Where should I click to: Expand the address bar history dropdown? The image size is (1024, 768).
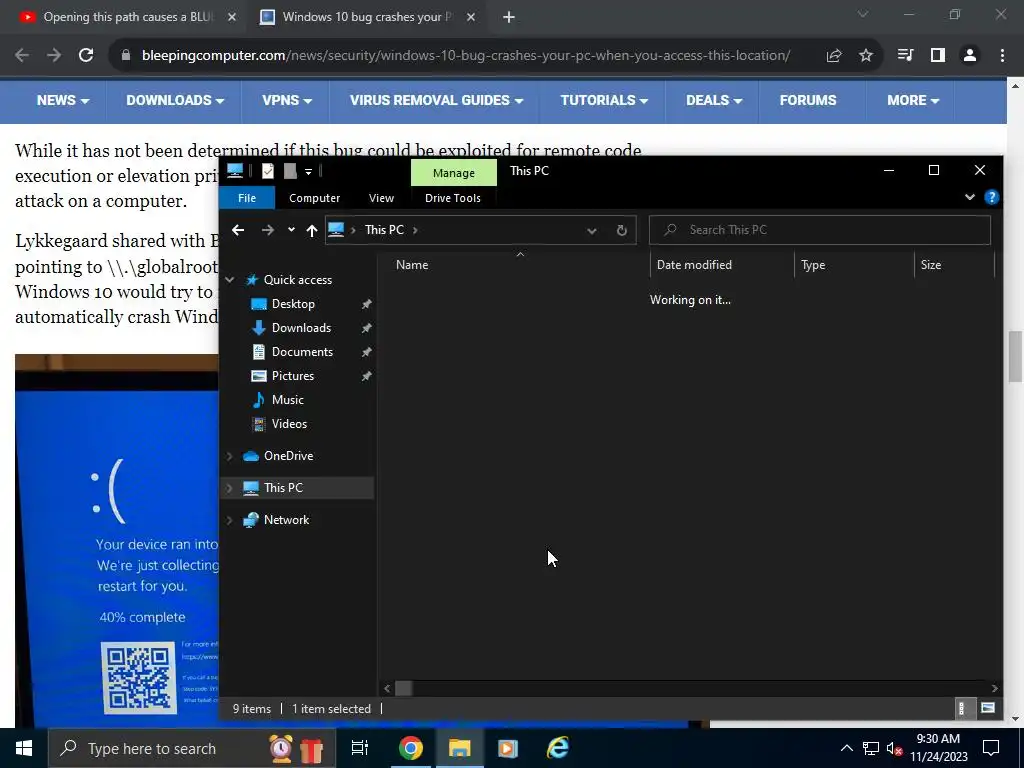click(591, 231)
